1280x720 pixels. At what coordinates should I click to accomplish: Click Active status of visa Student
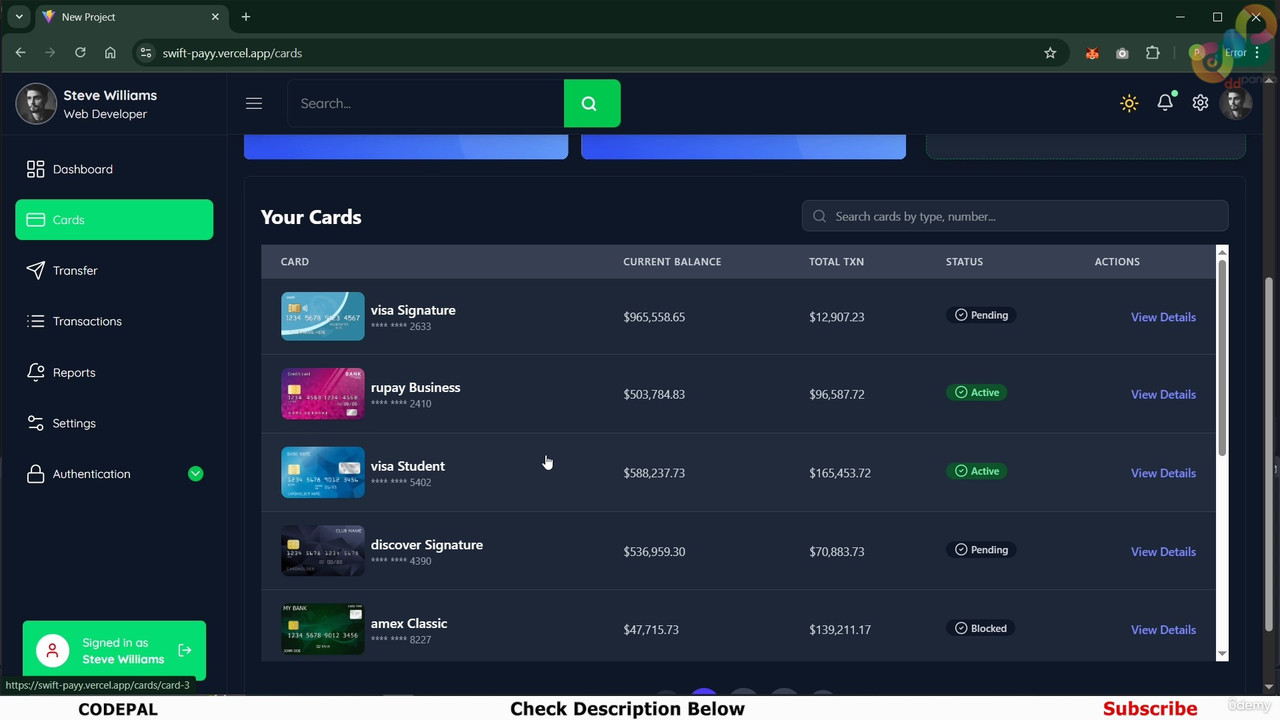977,471
